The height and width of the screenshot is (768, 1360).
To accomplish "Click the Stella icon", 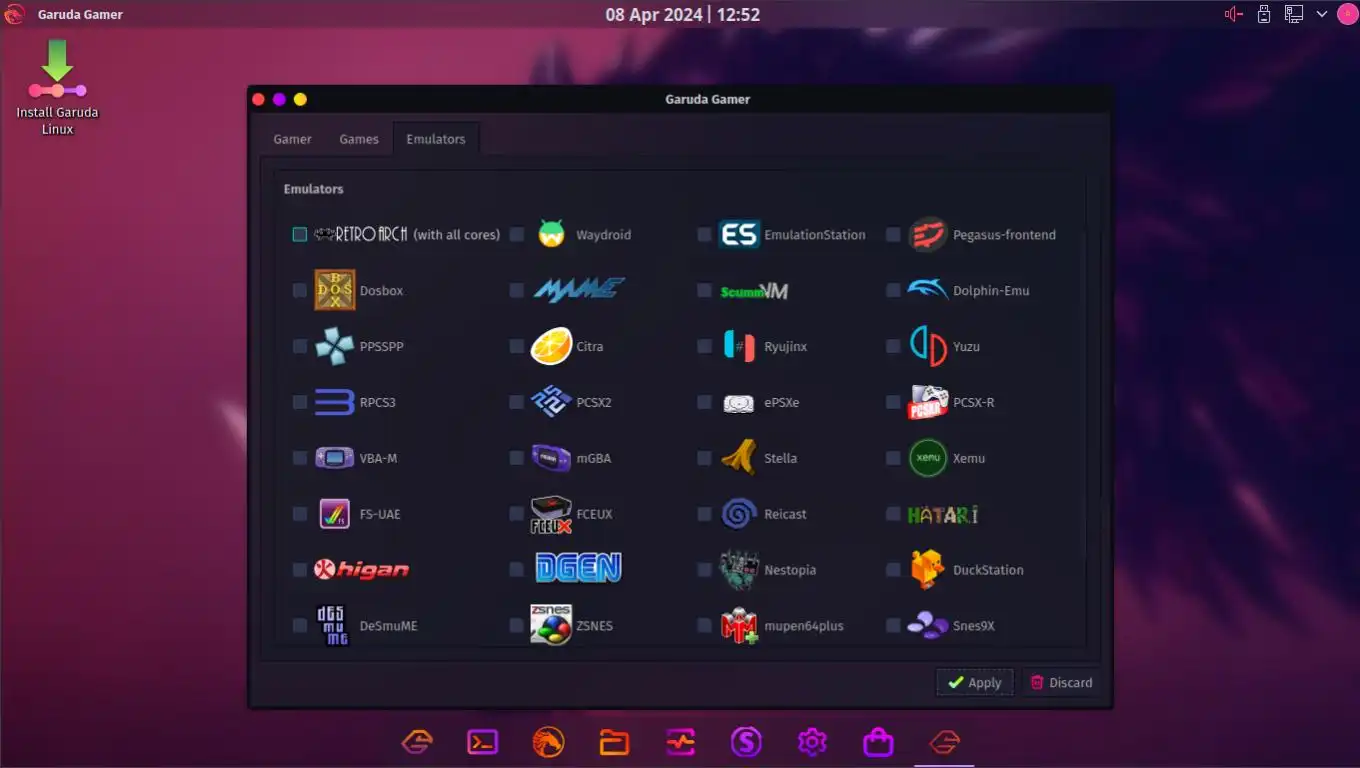I will click(739, 458).
